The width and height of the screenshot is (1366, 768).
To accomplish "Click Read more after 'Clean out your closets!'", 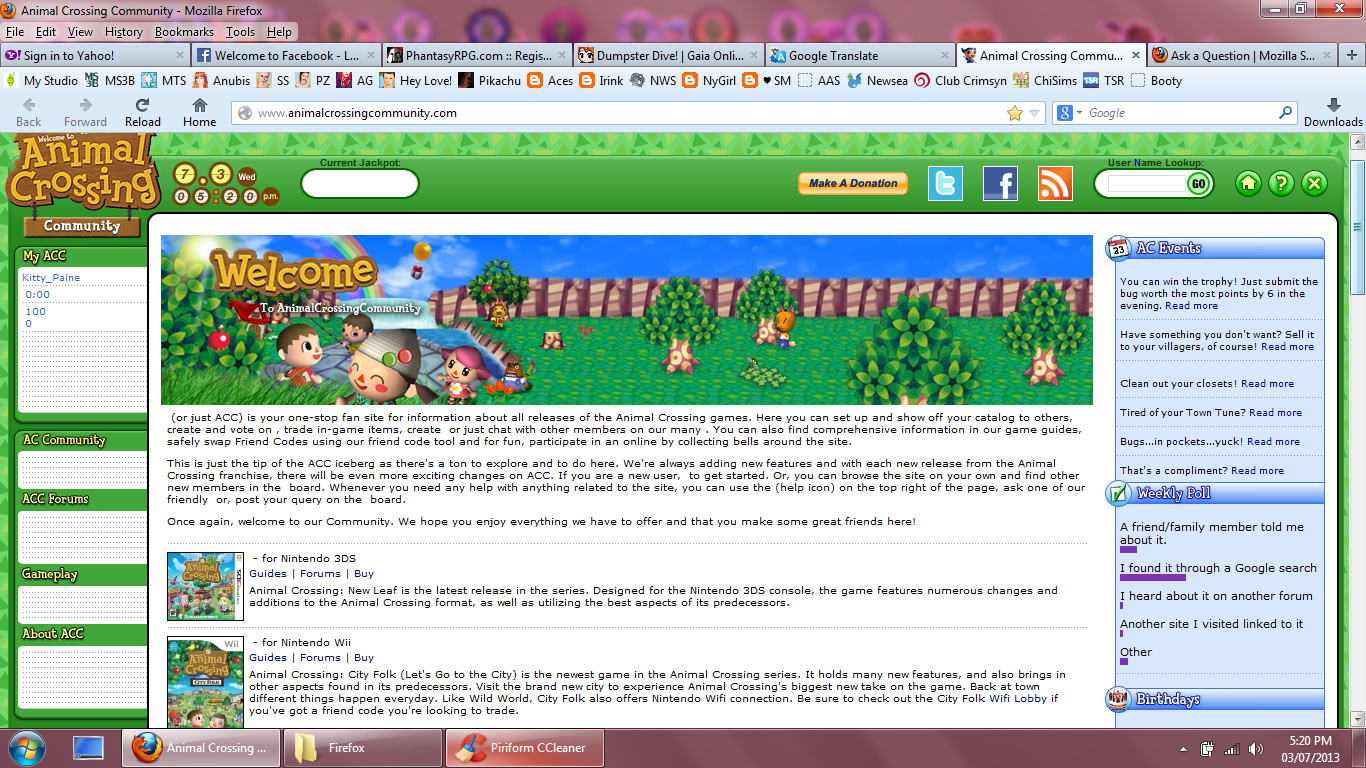I will (1267, 384).
